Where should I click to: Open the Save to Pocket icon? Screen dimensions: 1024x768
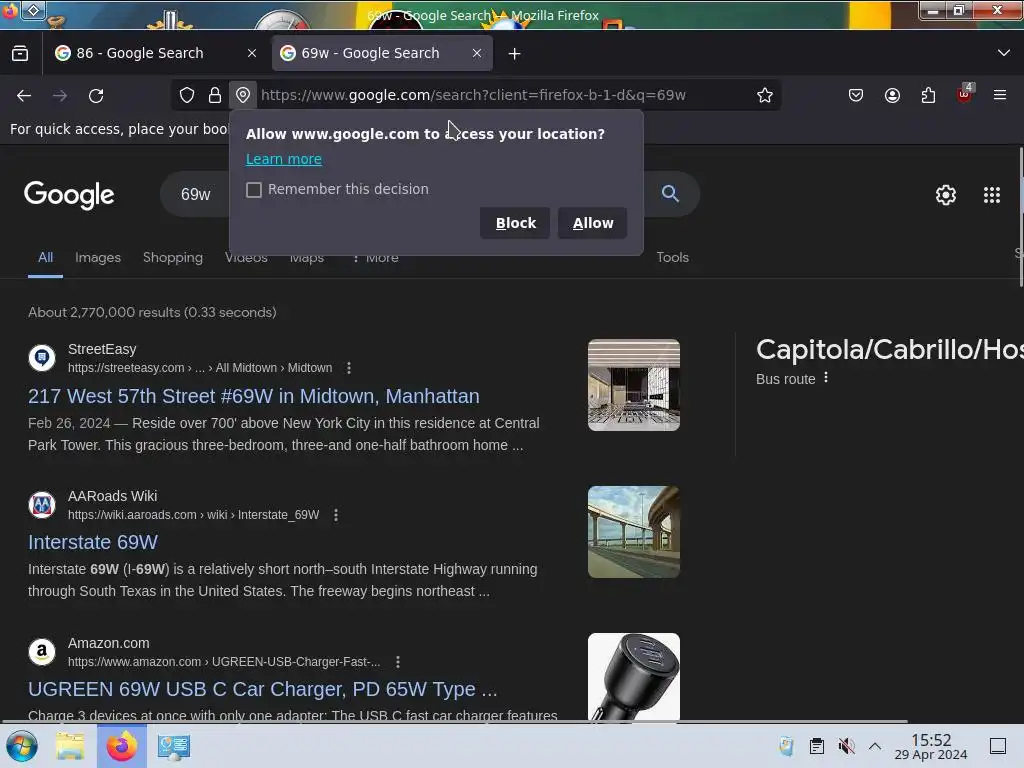856,95
